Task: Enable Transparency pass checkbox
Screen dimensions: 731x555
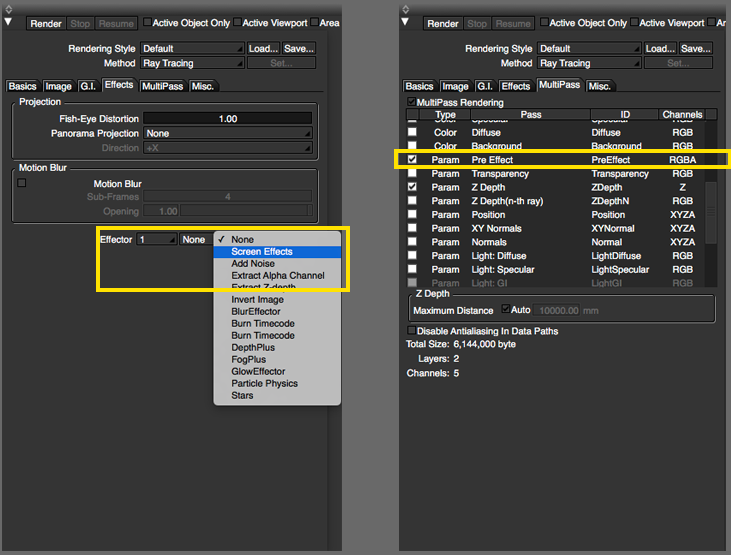Action: (x=412, y=173)
